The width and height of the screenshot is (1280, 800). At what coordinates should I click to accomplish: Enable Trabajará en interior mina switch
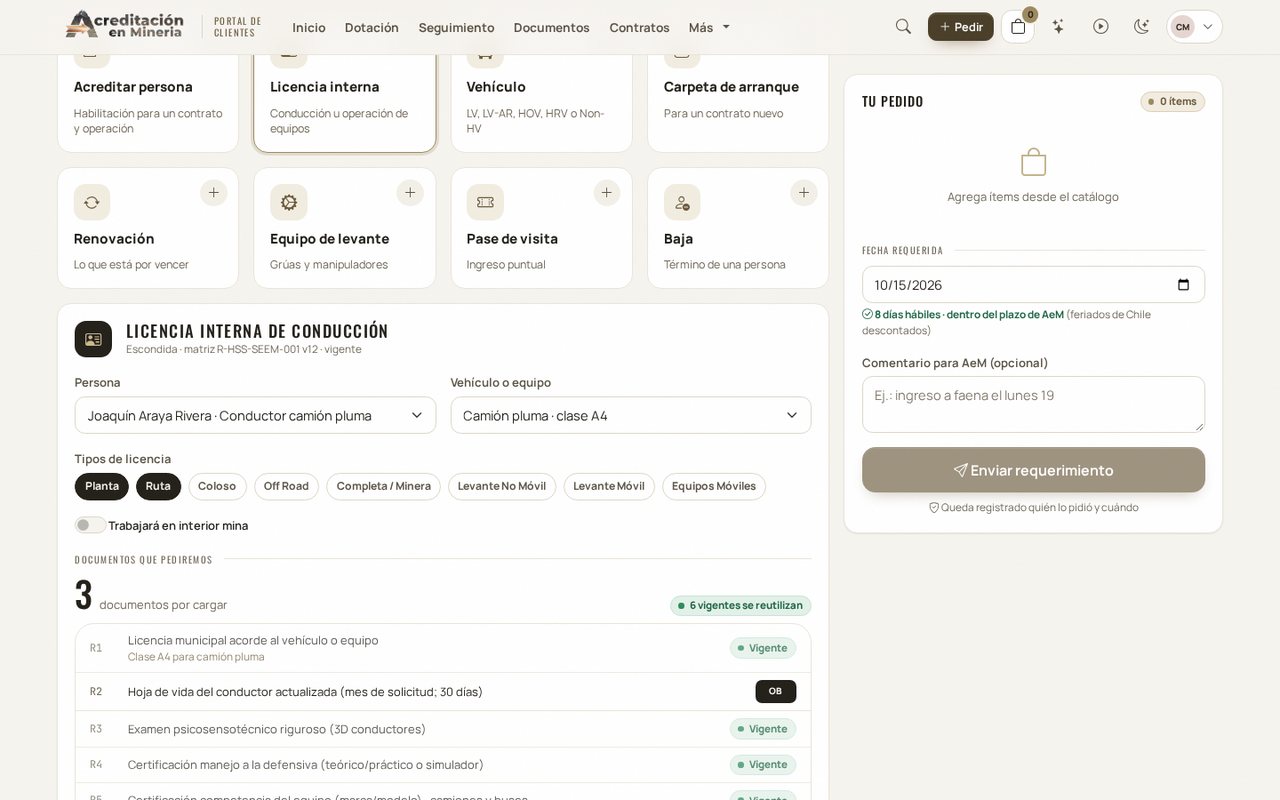click(90, 525)
